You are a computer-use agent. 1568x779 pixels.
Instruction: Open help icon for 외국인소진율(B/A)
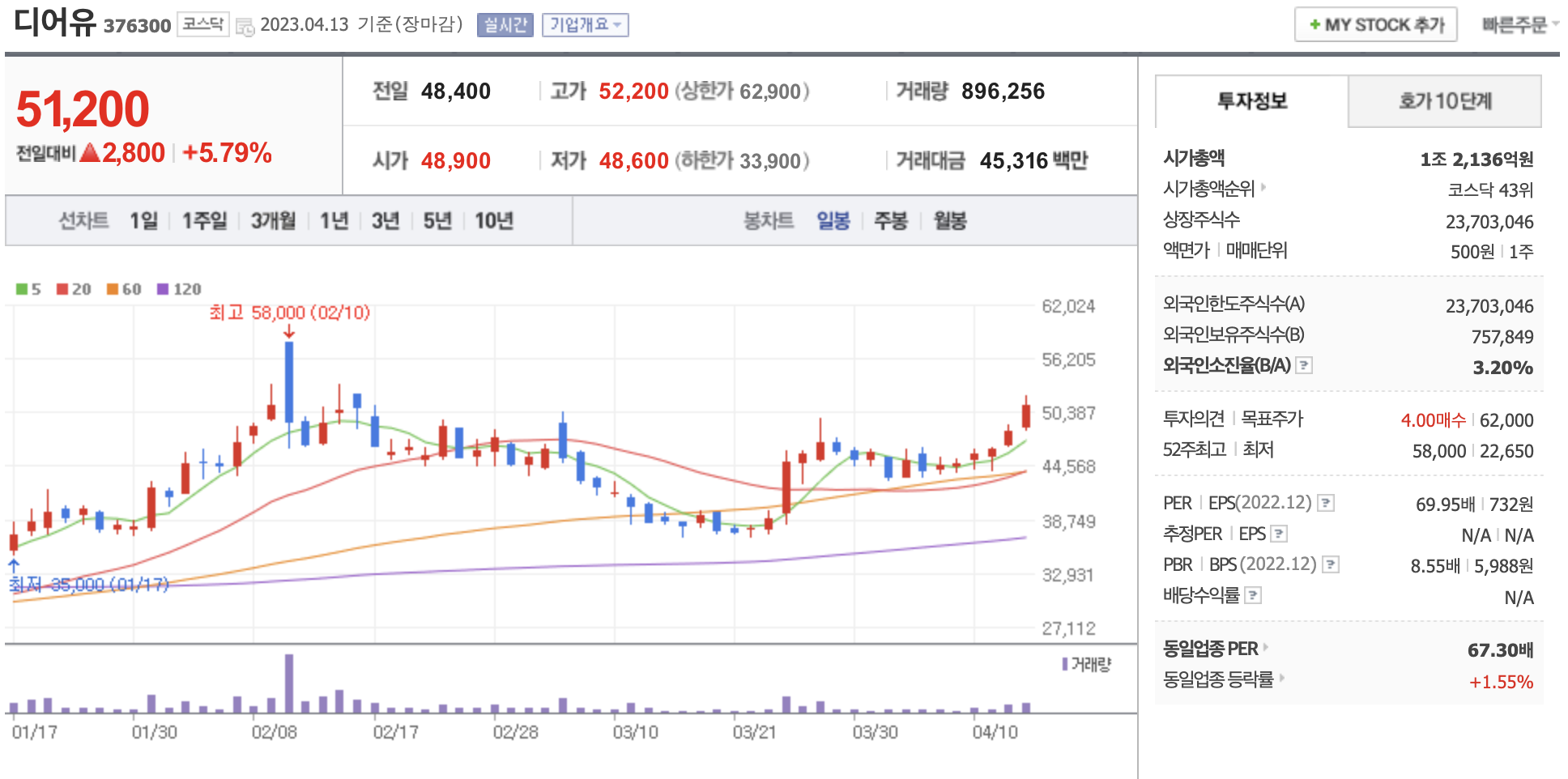[x=1304, y=365]
